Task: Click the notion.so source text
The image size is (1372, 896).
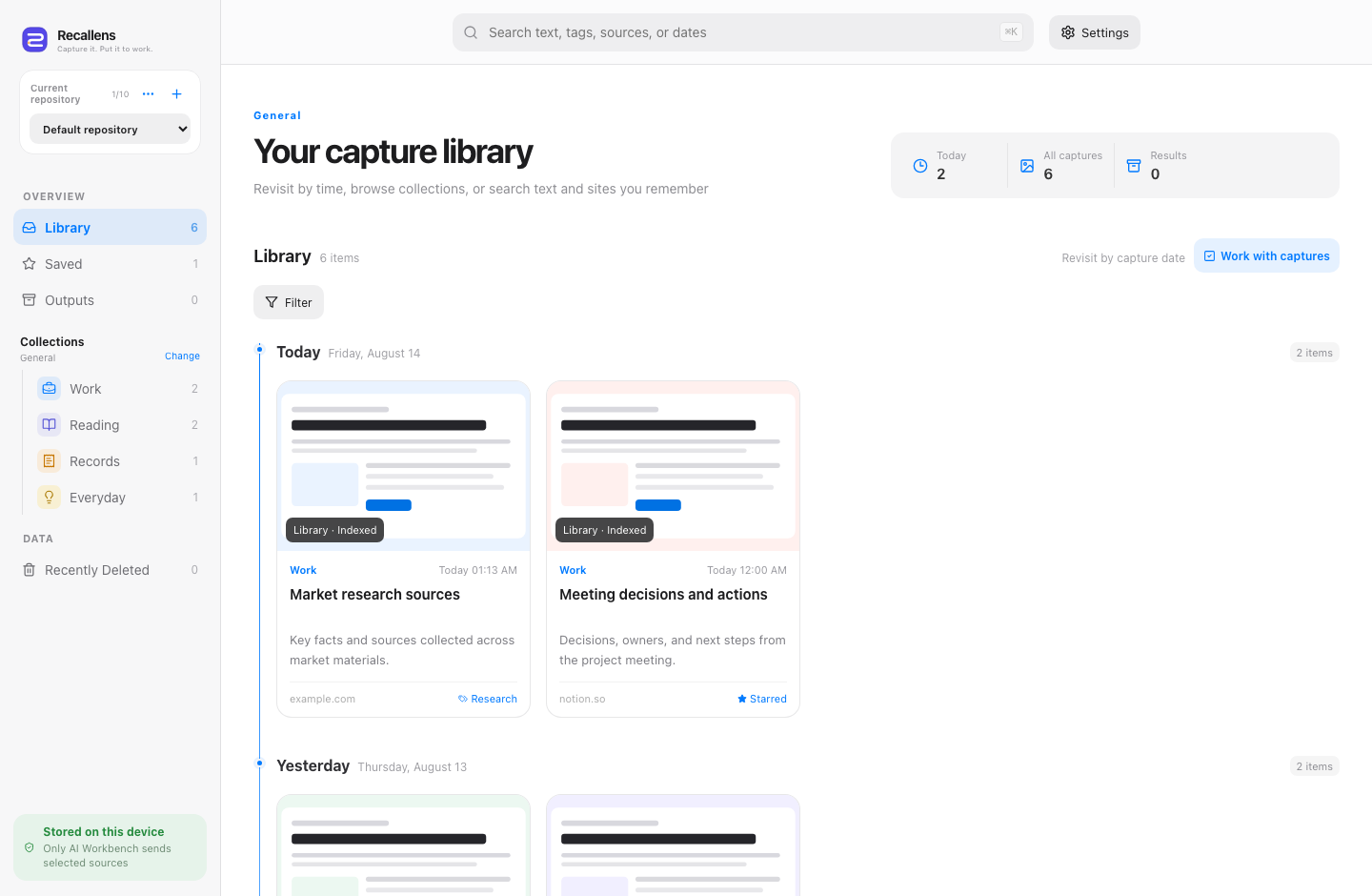Action: 582,699
